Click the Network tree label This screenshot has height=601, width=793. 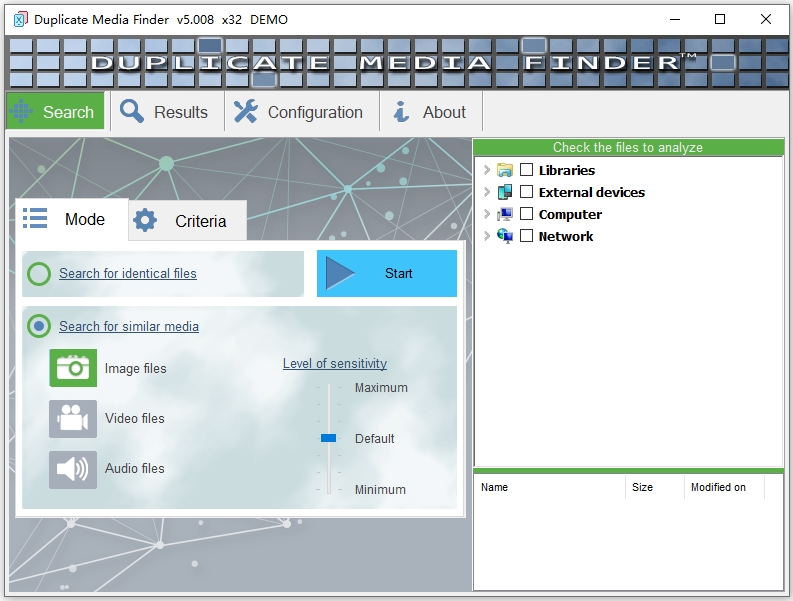(565, 236)
